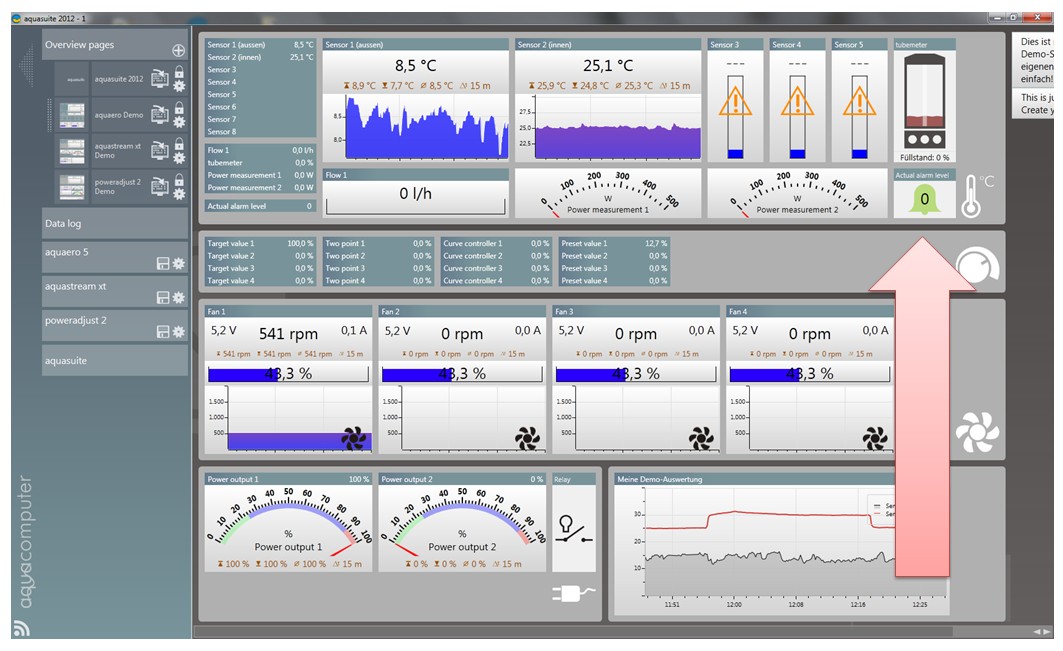Click Sensor 4 warning triangle icon
The height and width of the screenshot is (651, 1063).
797,102
